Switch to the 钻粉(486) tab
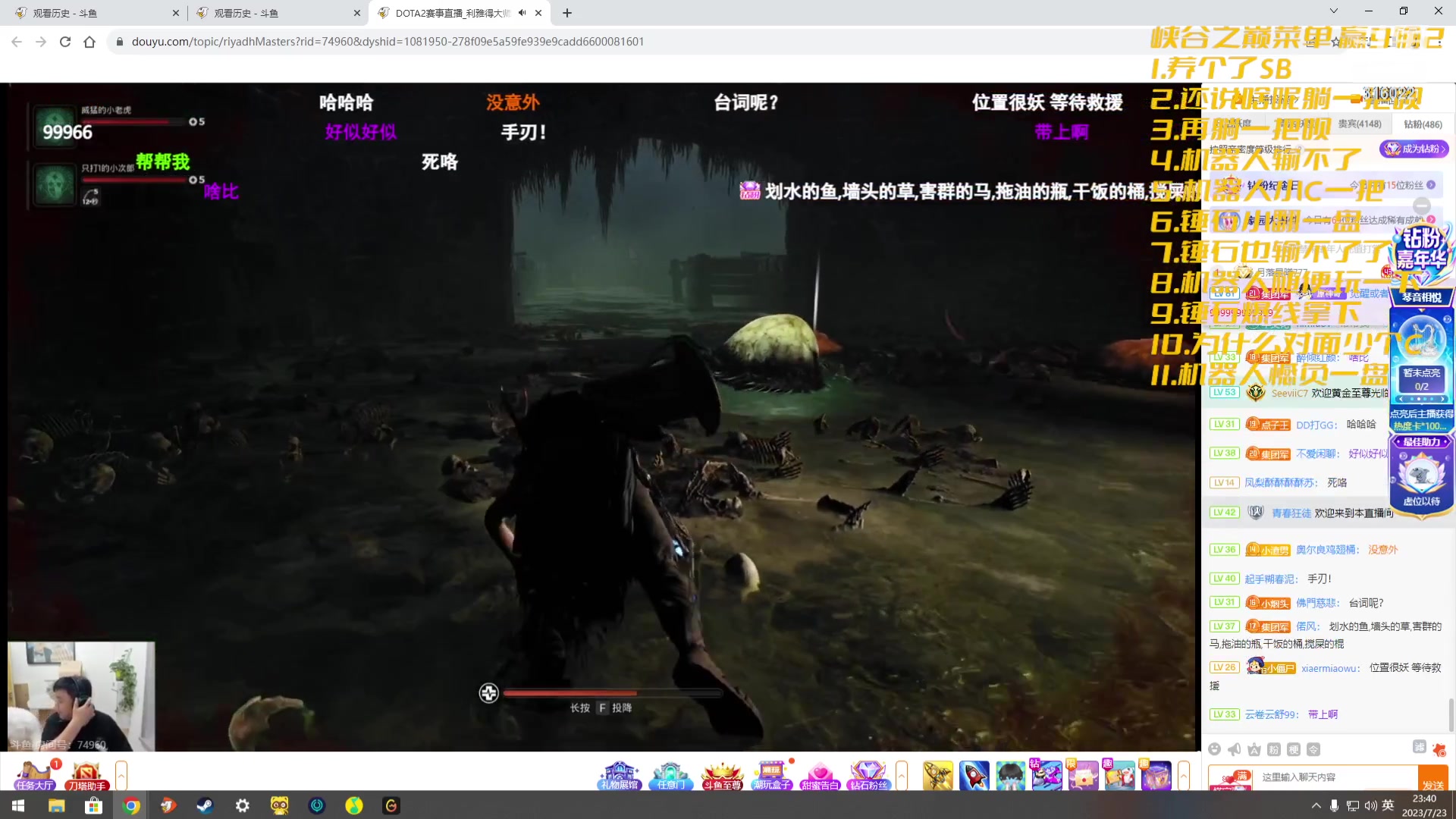This screenshot has width=1456, height=819. [1423, 124]
